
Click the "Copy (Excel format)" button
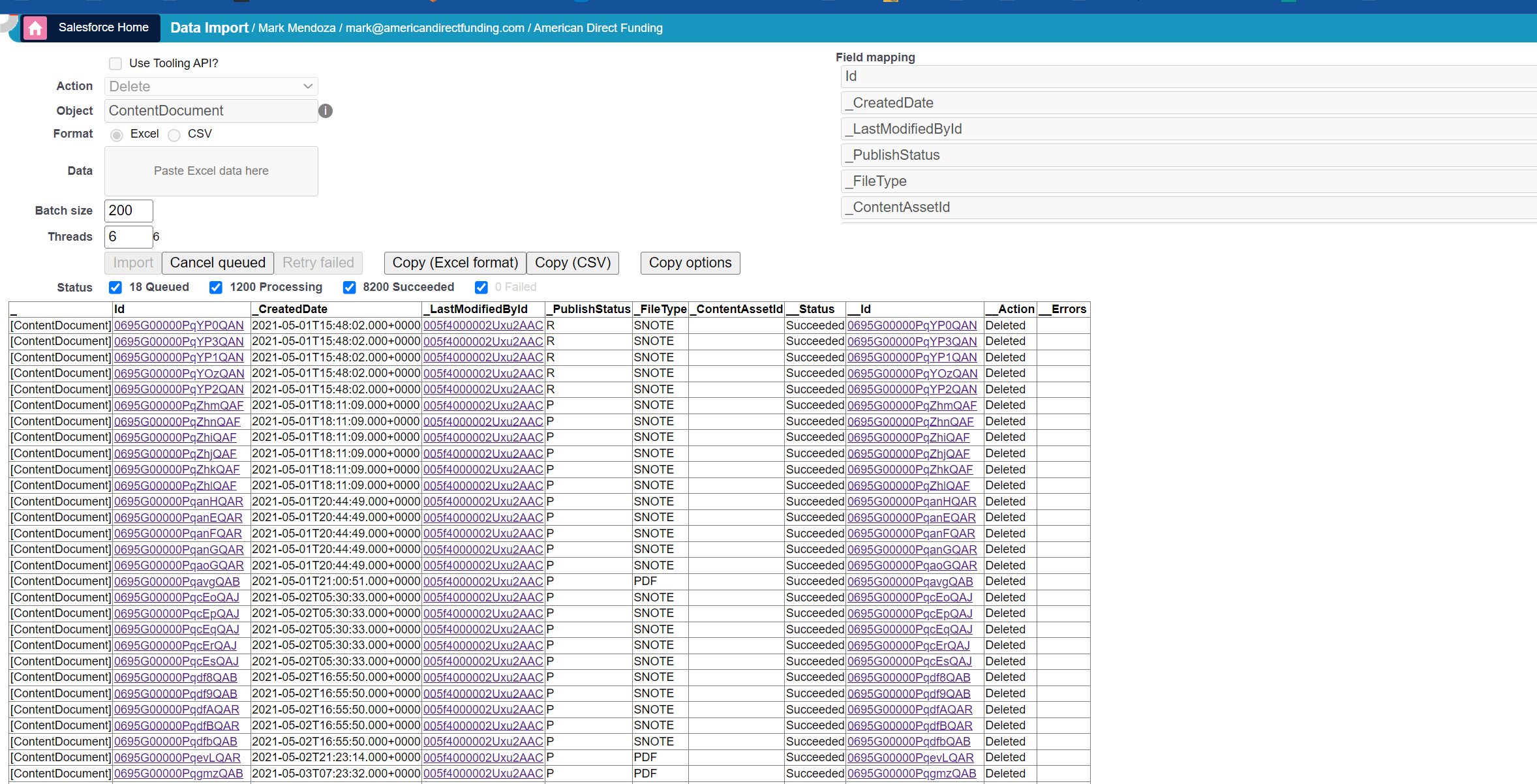click(454, 263)
